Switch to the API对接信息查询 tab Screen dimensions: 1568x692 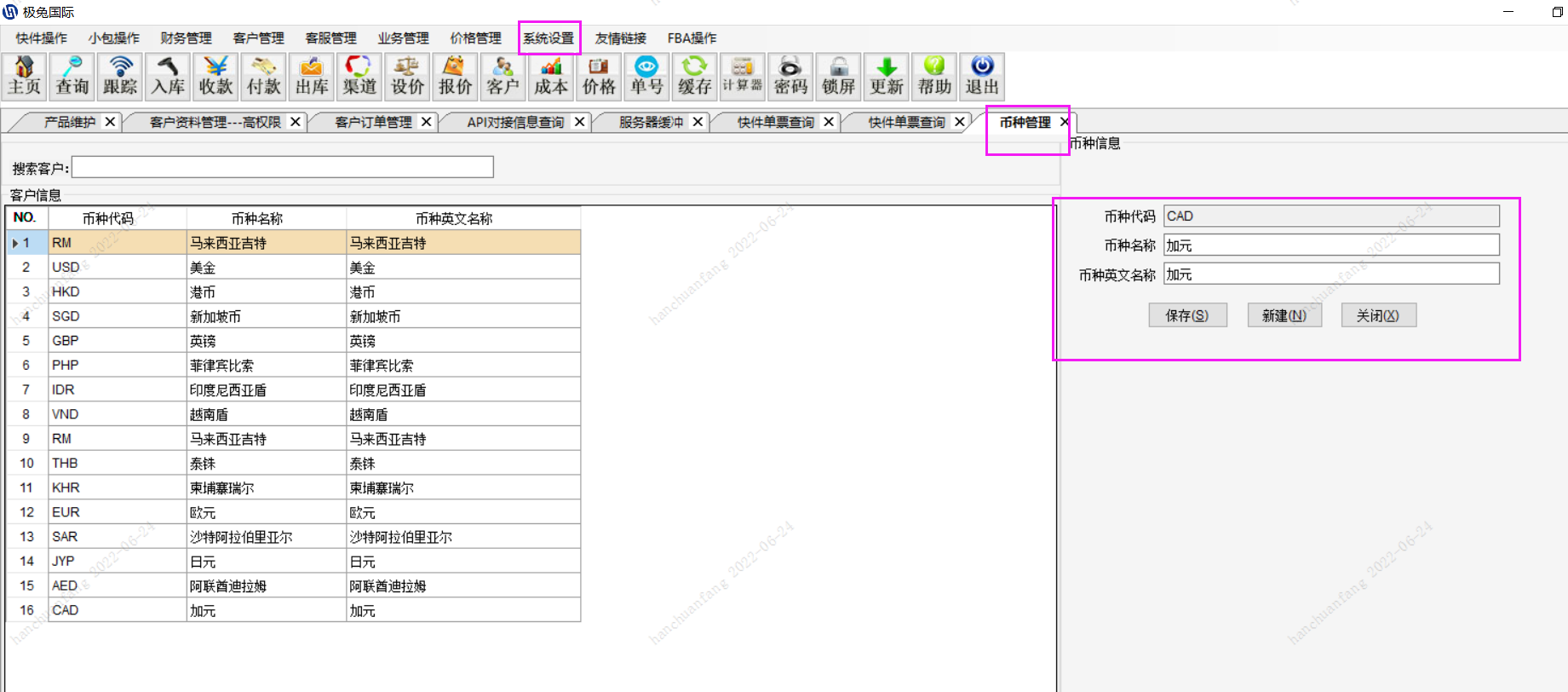pyautogui.click(x=515, y=122)
